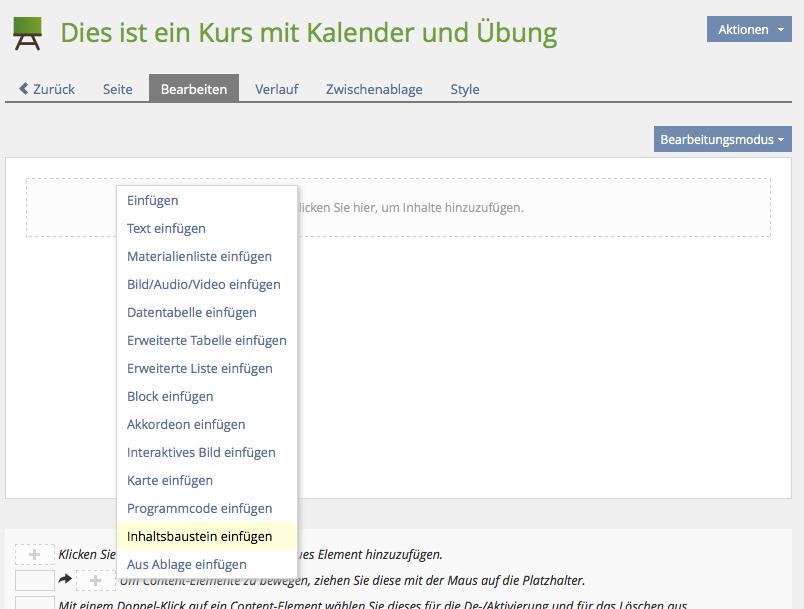Select Karte einfügen menu item
804x609 pixels.
tap(170, 481)
